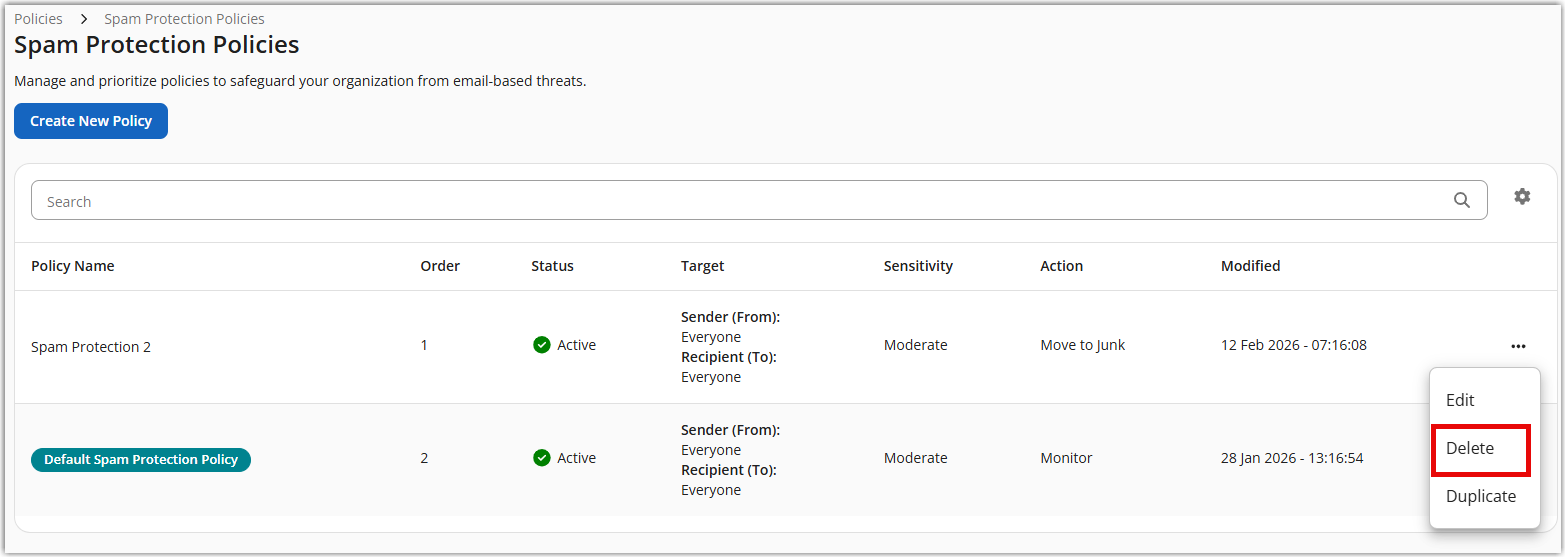This screenshot has height=558, width=1566.
Task: Sort by Policy Name column header
Action: click(73, 266)
